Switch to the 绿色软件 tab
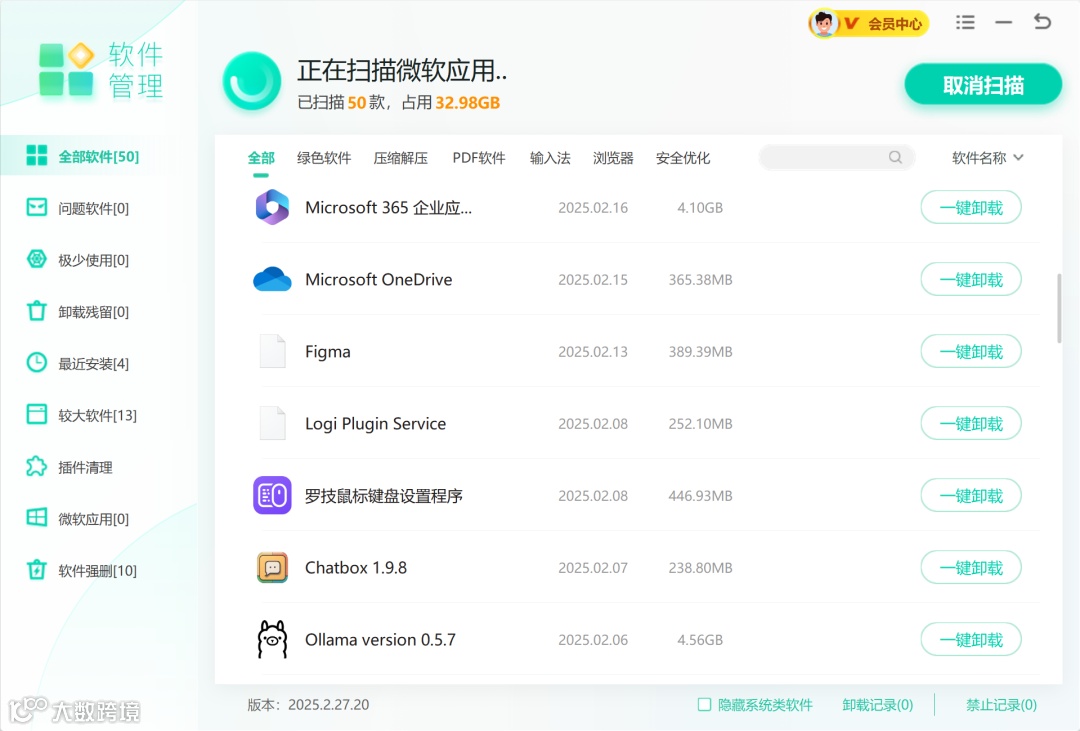 tap(324, 158)
